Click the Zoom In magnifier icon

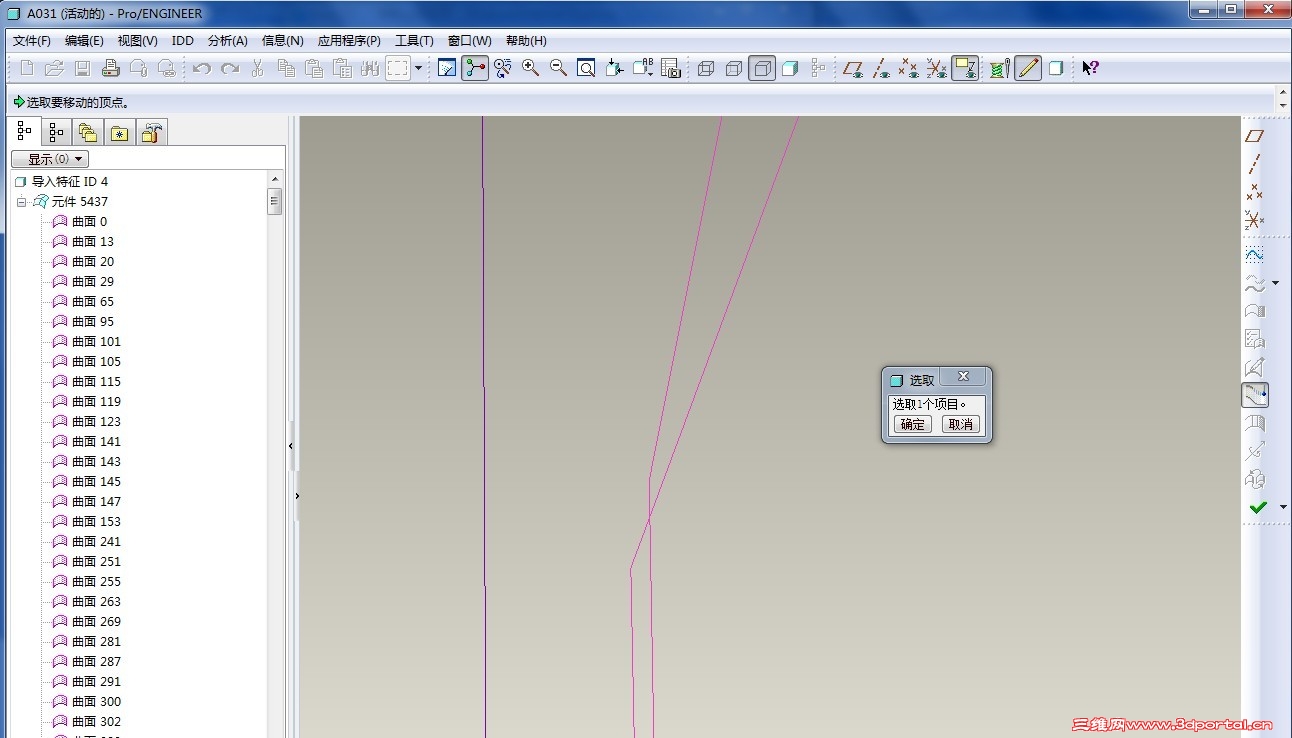(x=531, y=68)
